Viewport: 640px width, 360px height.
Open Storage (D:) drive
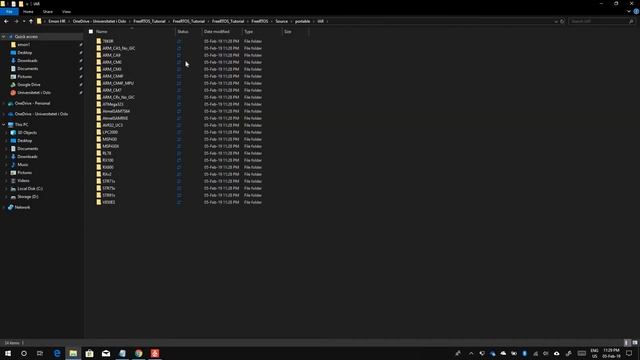pyautogui.click(x=28, y=197)
